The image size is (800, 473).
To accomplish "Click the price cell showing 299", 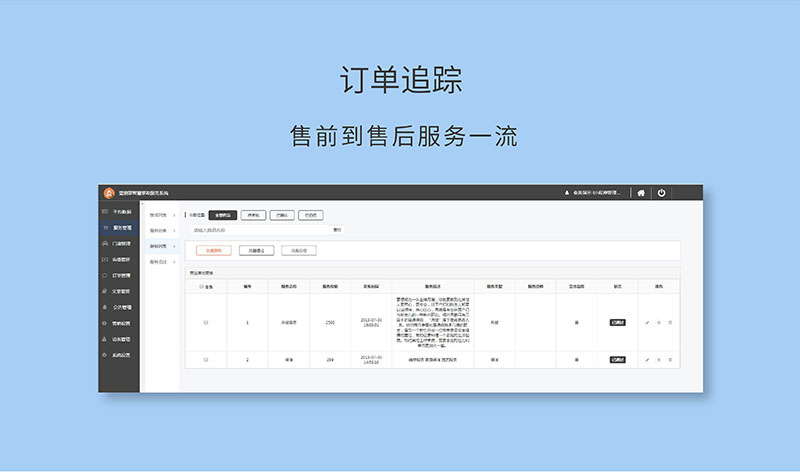I will [x=330, y=360].
